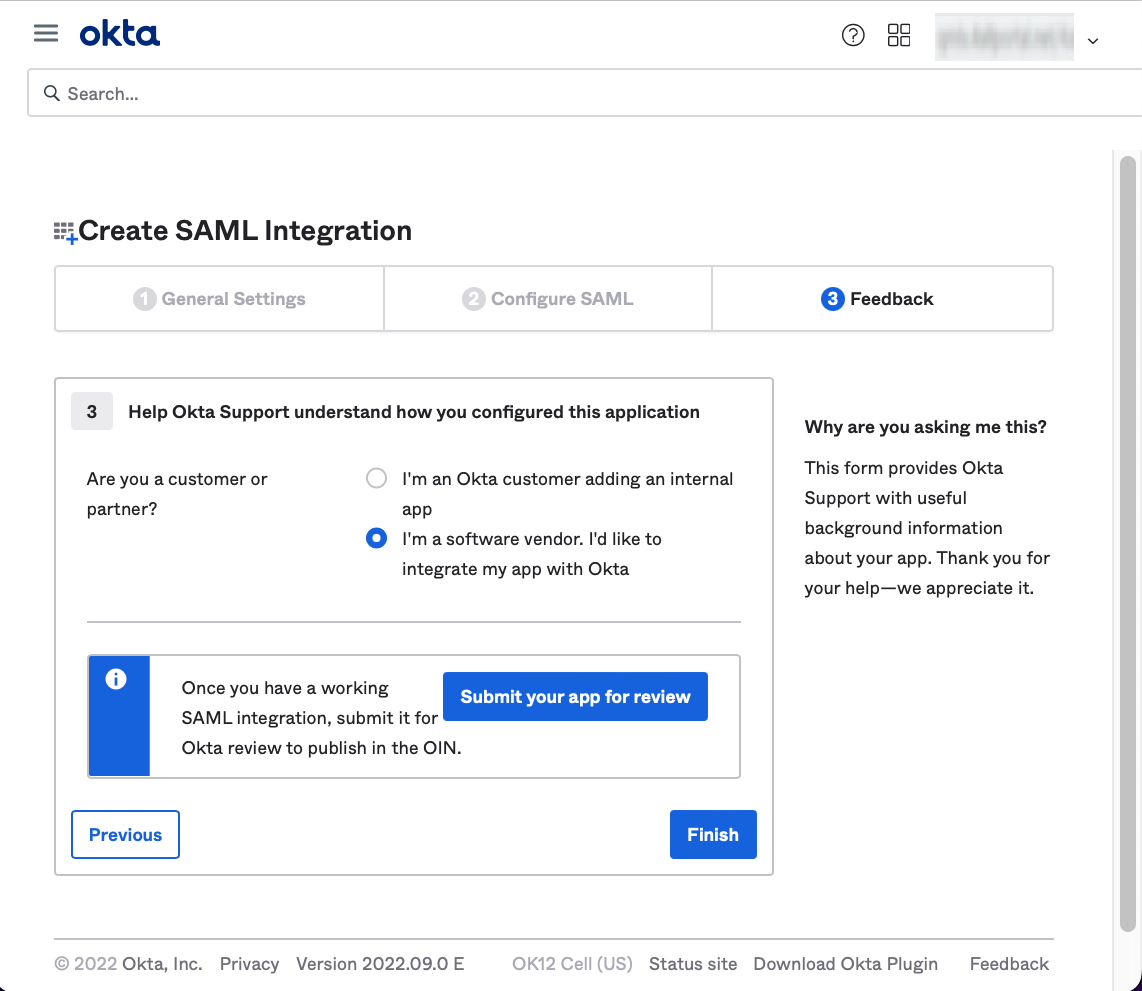
Task: Click 'Why are you asking me this?' heading
Action: (925, 427)
